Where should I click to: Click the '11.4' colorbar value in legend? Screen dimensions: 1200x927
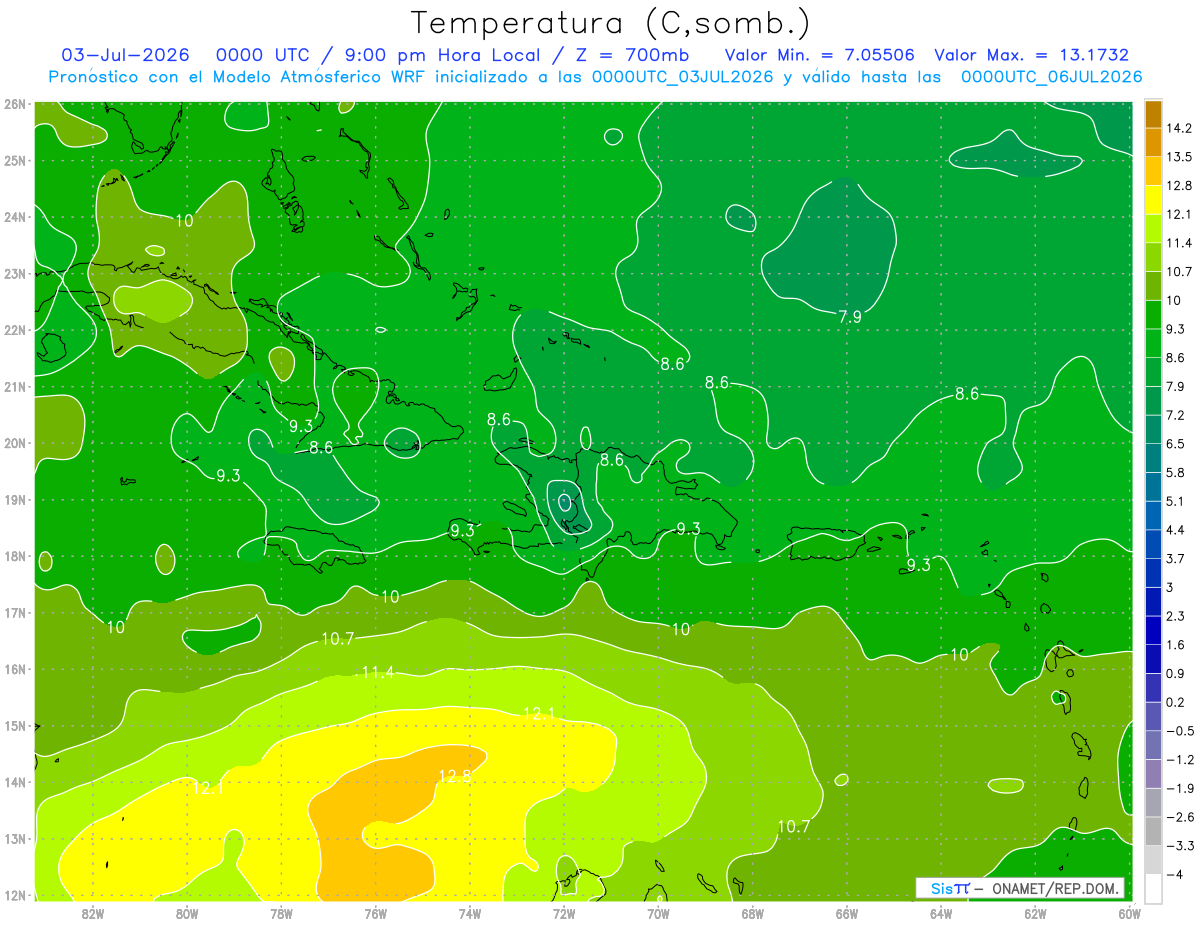coord(1178,243)
